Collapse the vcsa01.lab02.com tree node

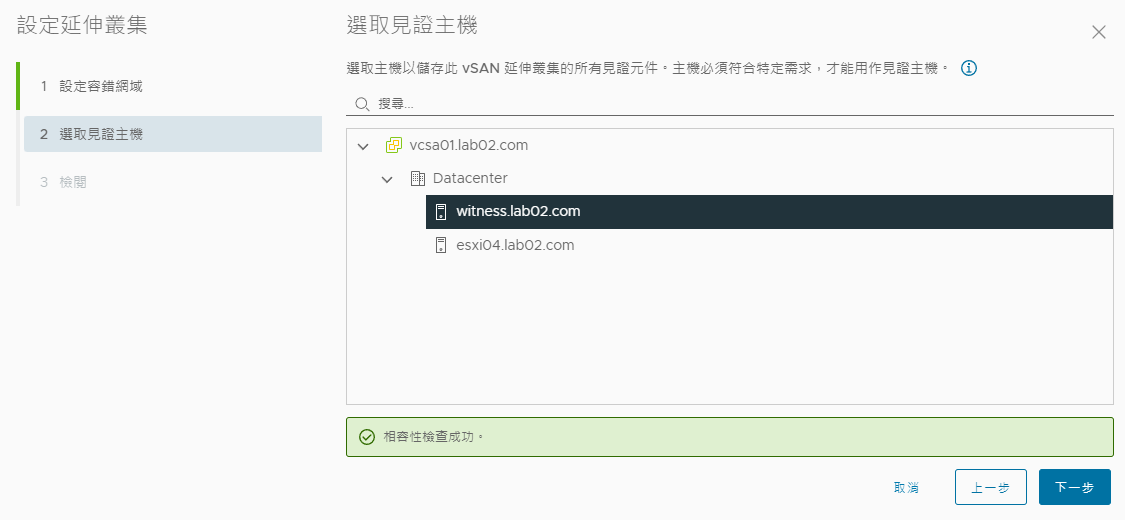[363, 146]
